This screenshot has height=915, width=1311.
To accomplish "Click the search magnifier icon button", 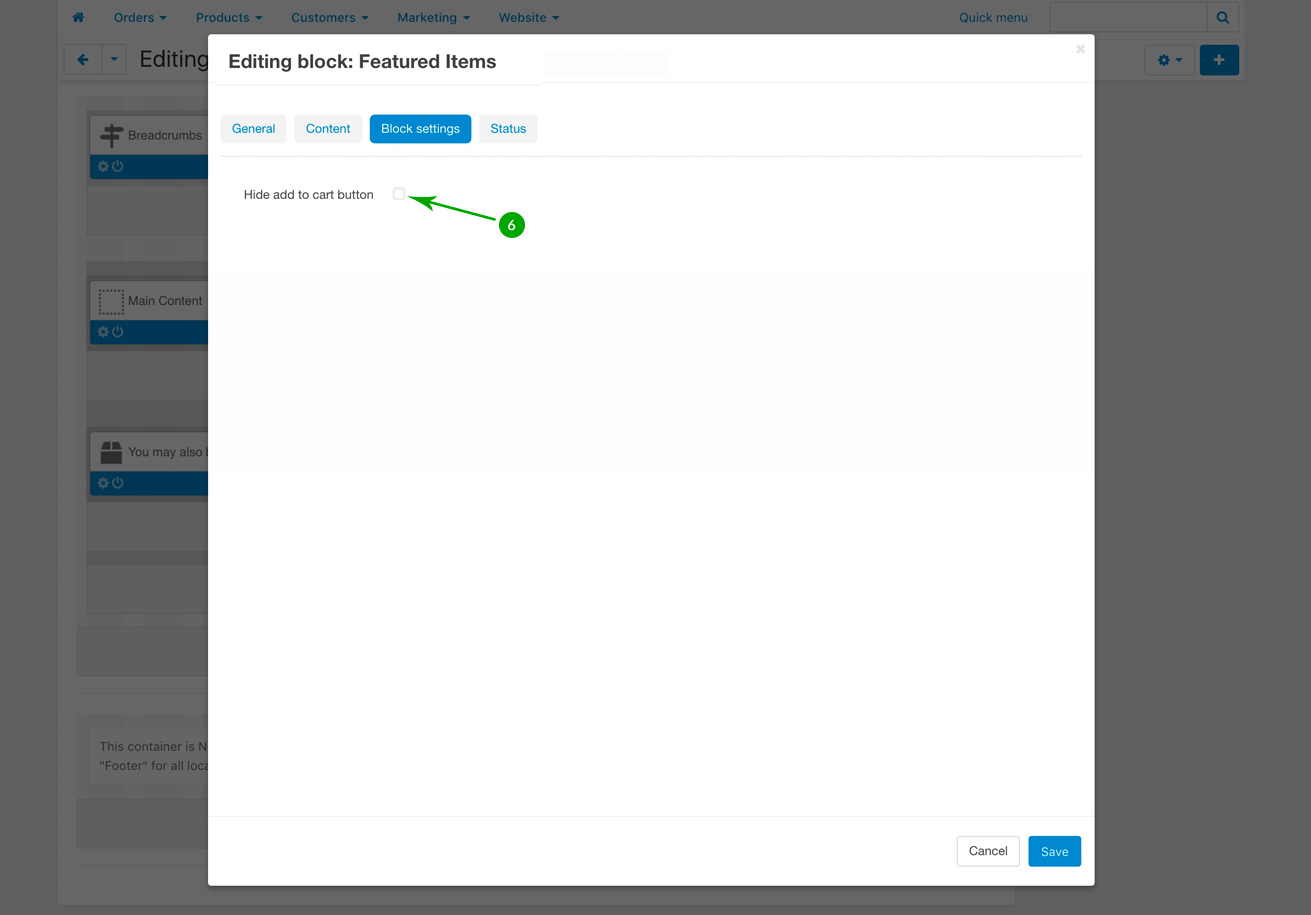I will pos(1222,17).
